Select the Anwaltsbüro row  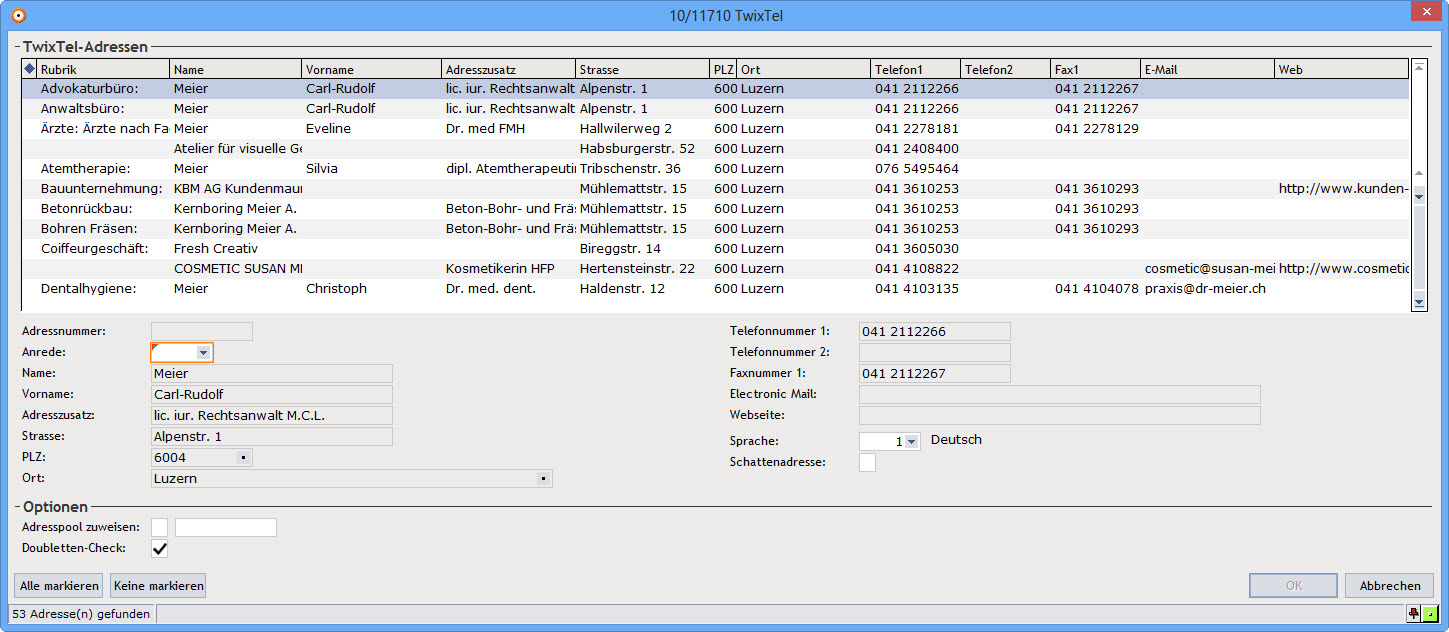pyautogui.click(x=715, y=109)
